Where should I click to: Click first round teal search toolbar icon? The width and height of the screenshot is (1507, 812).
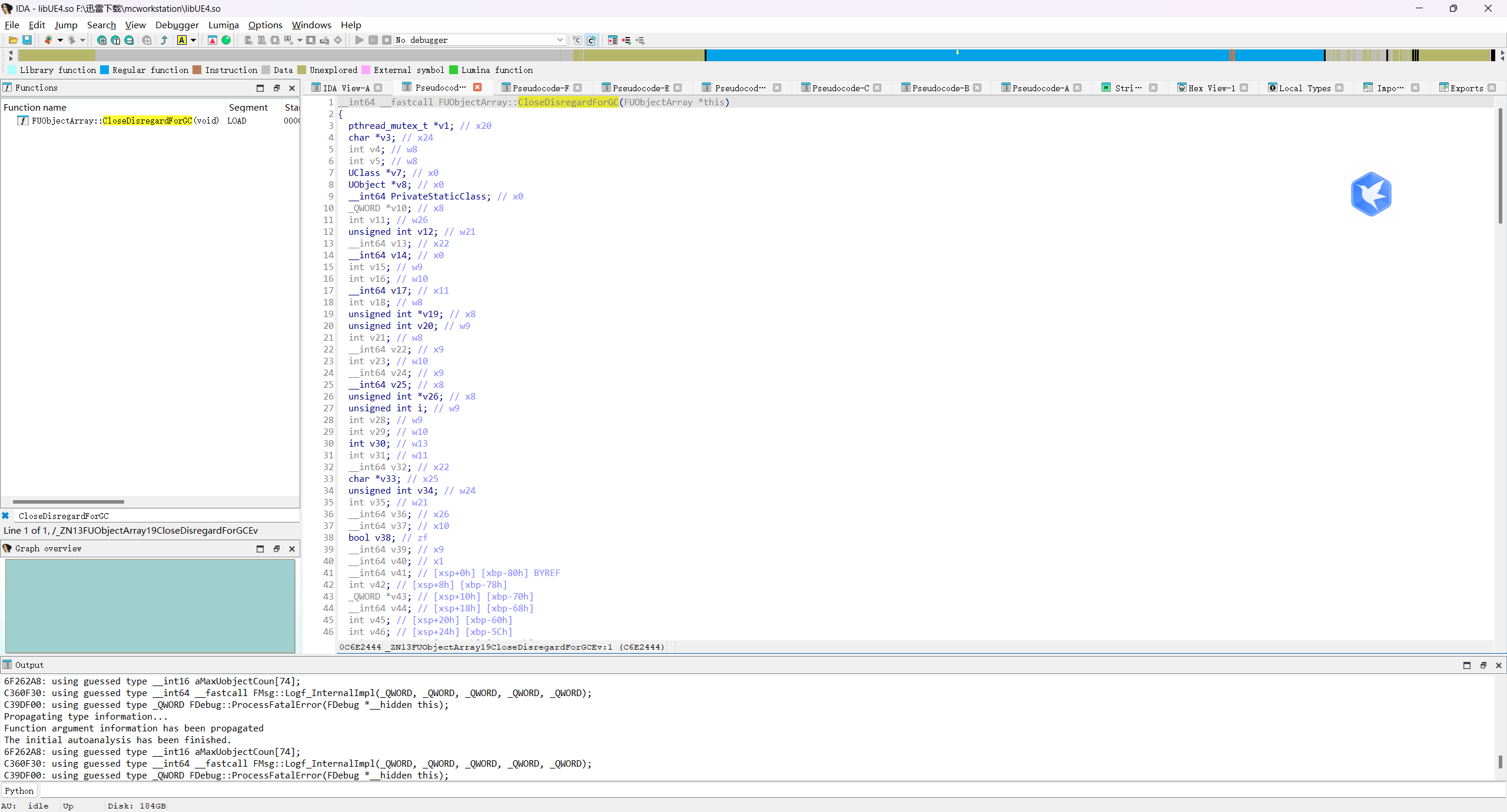102,40
